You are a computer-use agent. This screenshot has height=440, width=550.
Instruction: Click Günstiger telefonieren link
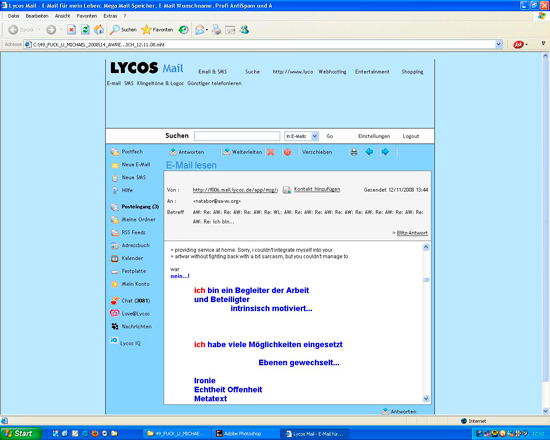pyautogui.click(x=214, y=83)
